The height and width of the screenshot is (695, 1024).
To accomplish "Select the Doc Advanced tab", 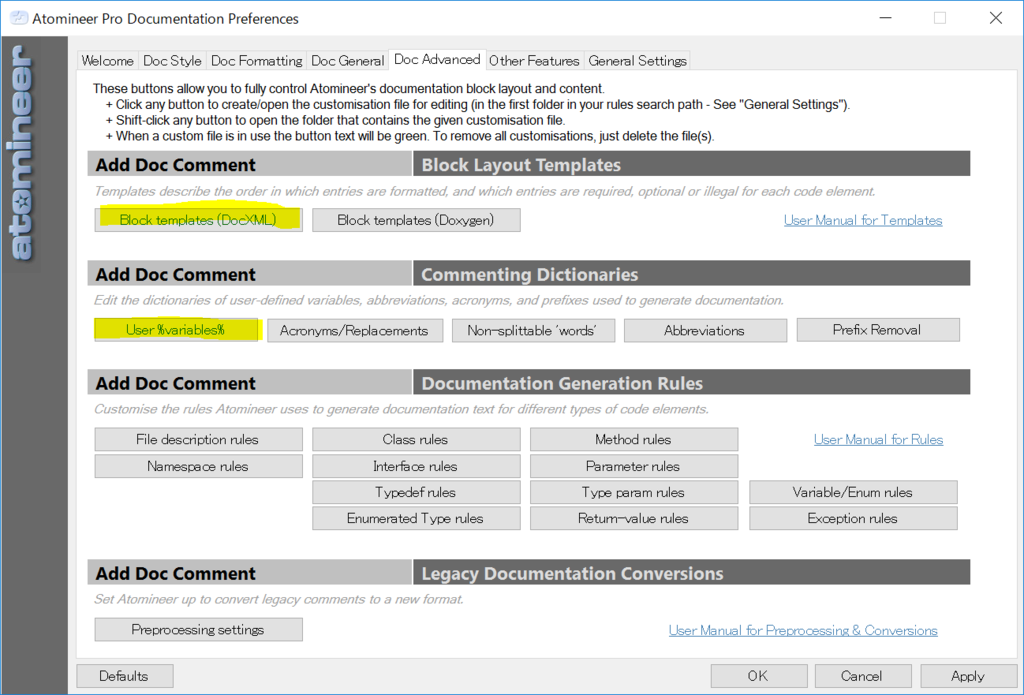I will (437, 59).
